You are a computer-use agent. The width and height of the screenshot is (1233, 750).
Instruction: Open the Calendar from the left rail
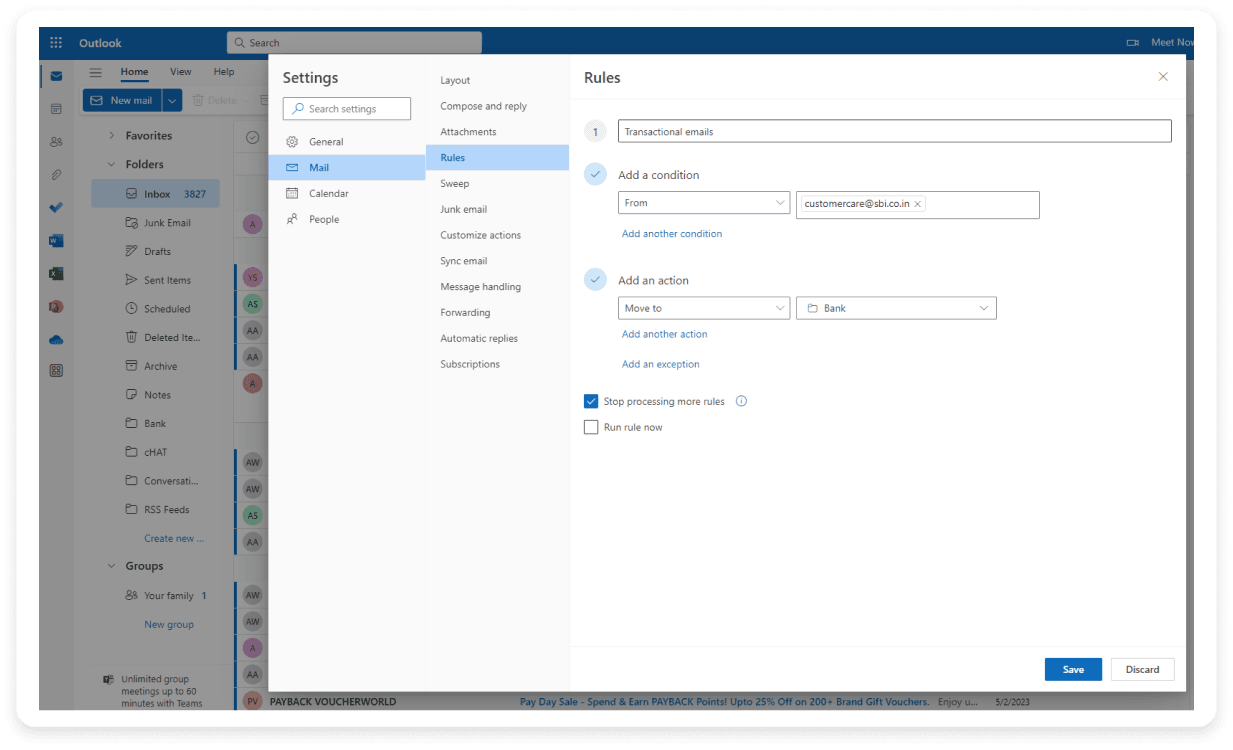(55, 108)
